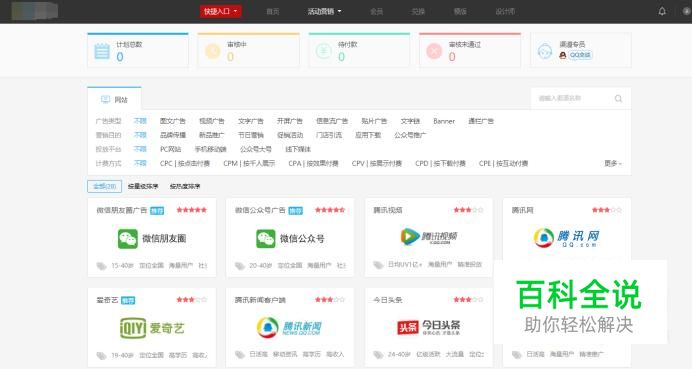This screenshot has width=692, height=369.
Task: Filter by 图文广告
Action: (x=173, y=121)
